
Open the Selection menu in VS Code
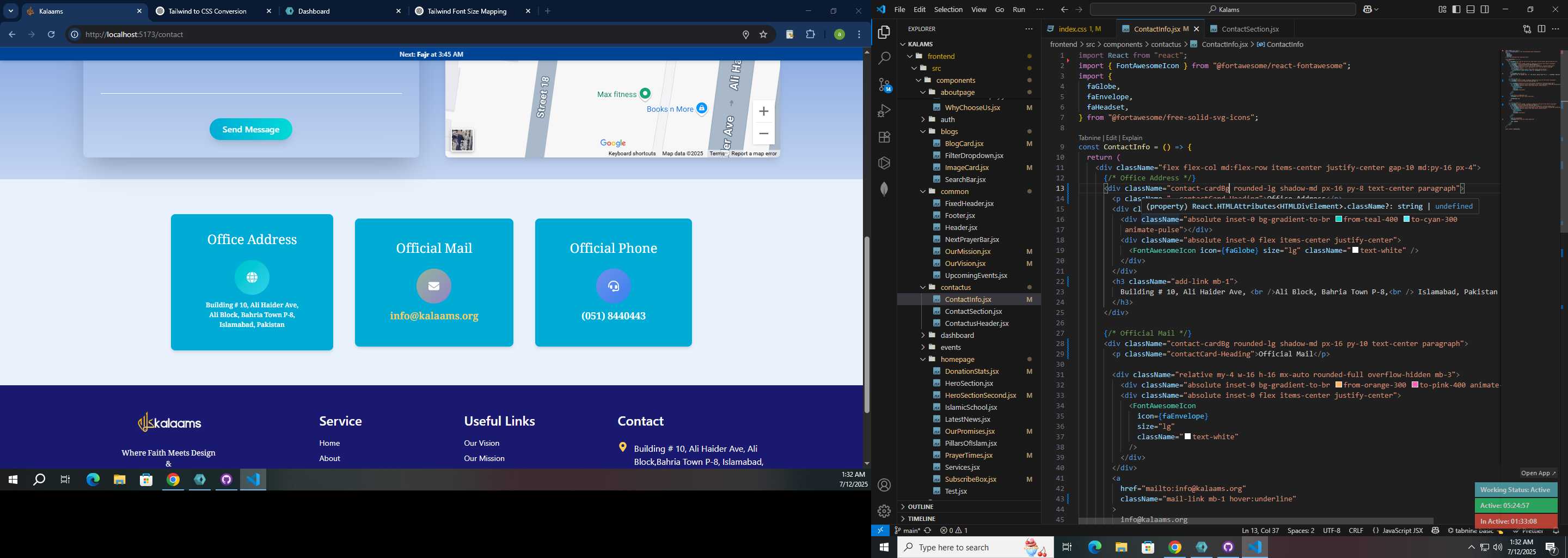948,10
